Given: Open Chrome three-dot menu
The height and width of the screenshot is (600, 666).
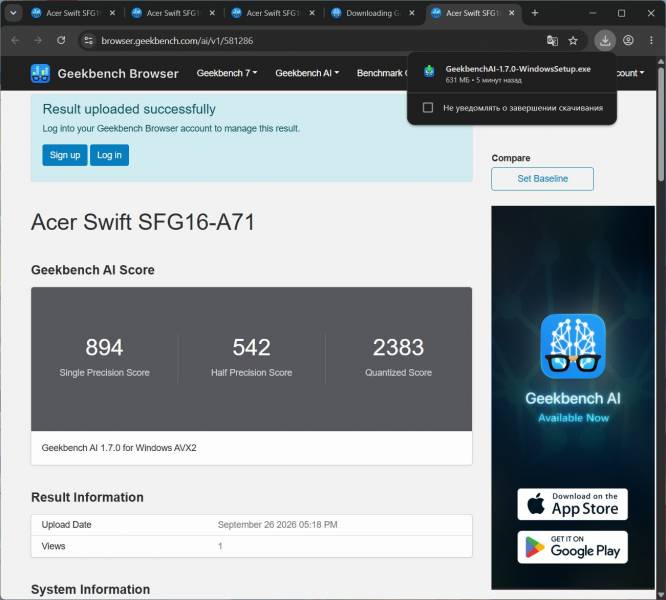Looking at the screenshot, I should (651, 40).
